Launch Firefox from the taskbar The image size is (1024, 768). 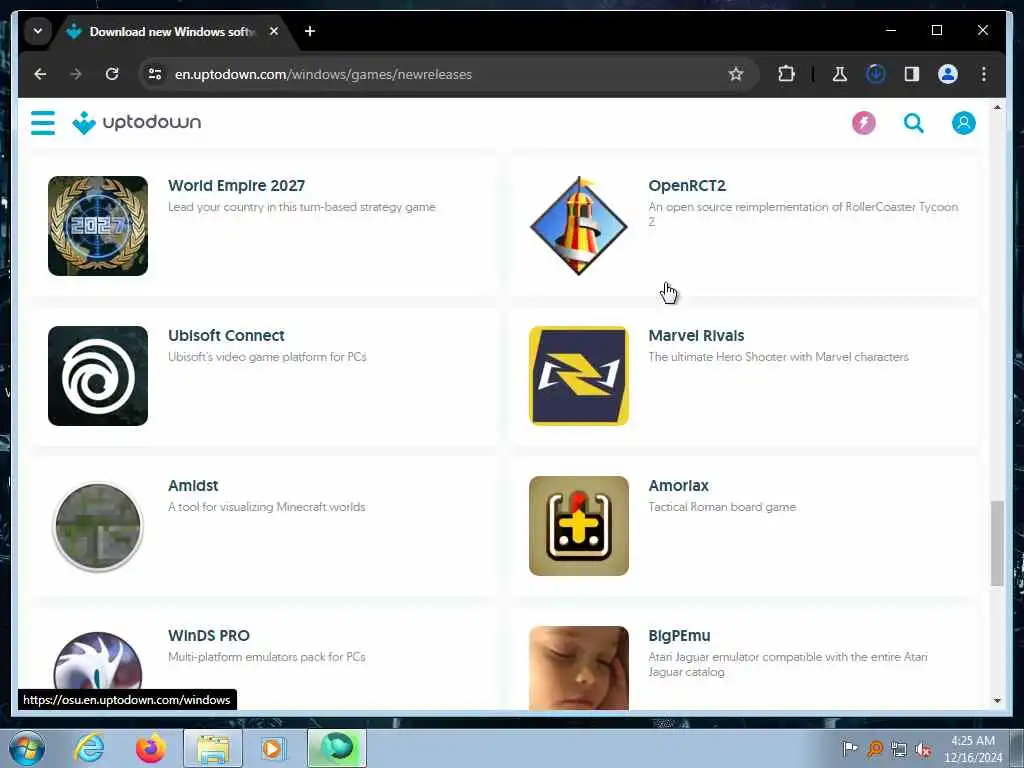pos(150,748)
